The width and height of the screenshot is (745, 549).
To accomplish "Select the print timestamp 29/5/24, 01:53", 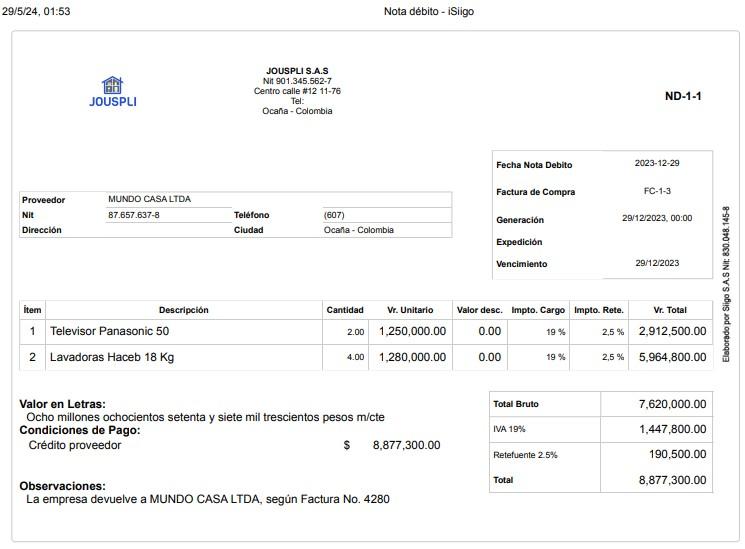I will pos(36,11).
